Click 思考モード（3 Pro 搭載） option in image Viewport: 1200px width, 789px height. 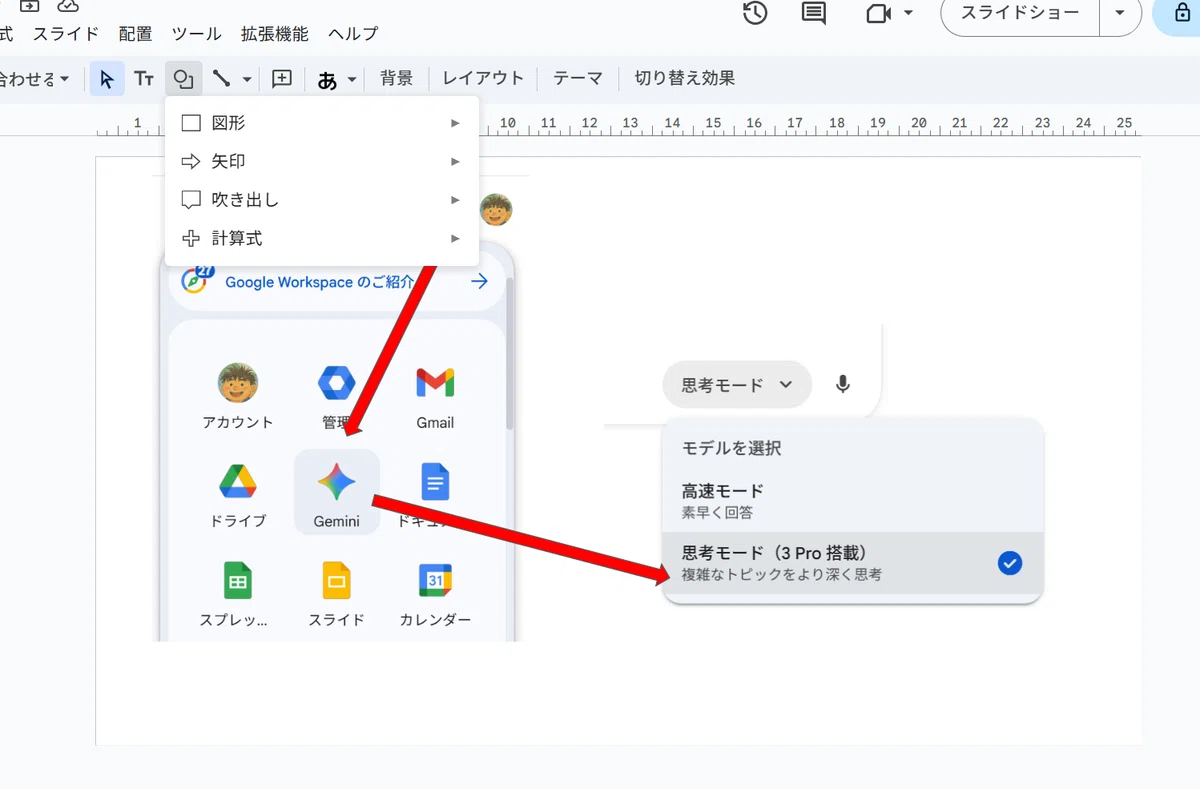pyautogui.click(x=852, y=563)
